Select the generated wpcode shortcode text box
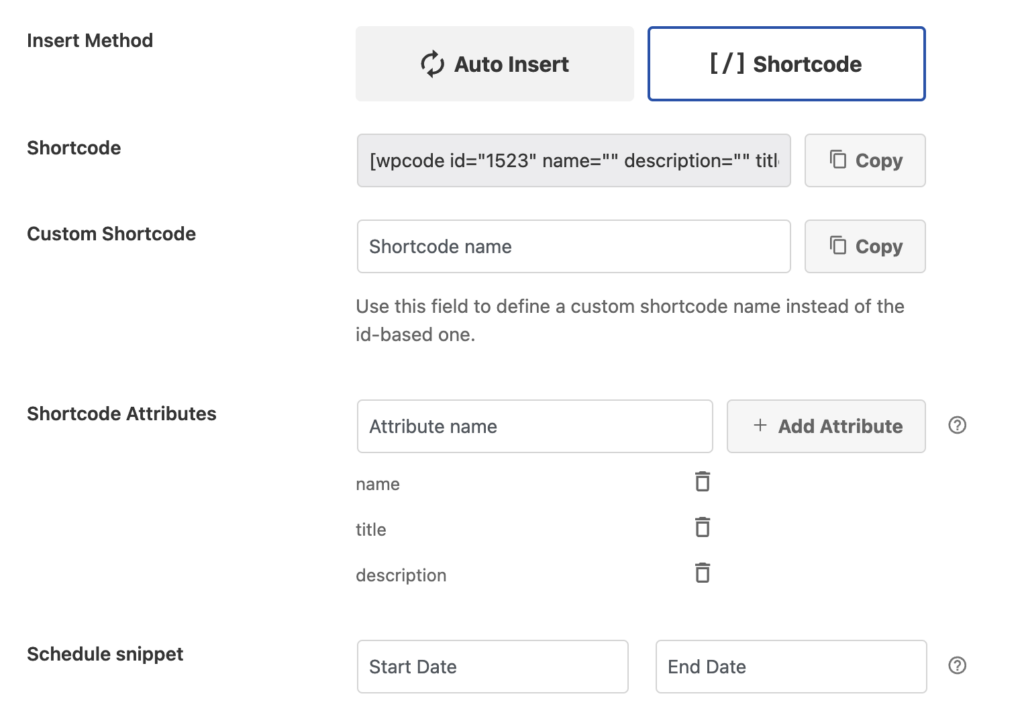1024x721 pixels. 573,161
